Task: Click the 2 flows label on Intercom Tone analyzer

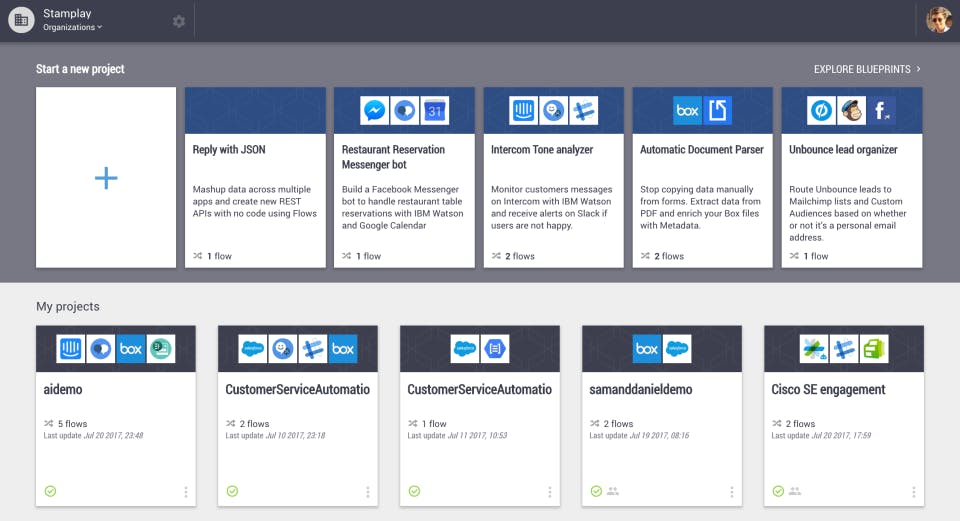Action: tap(520, 256)
